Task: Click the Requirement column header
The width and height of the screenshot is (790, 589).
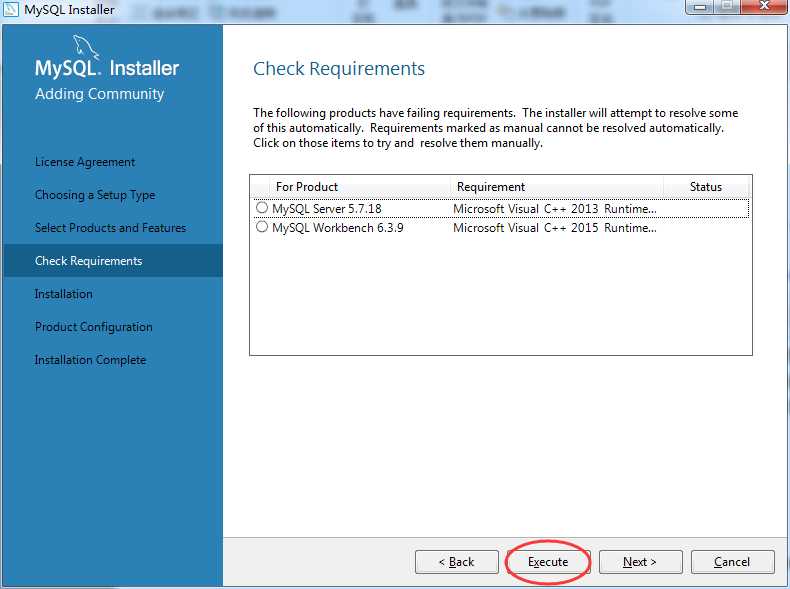Action: click(x=556, y=187)
